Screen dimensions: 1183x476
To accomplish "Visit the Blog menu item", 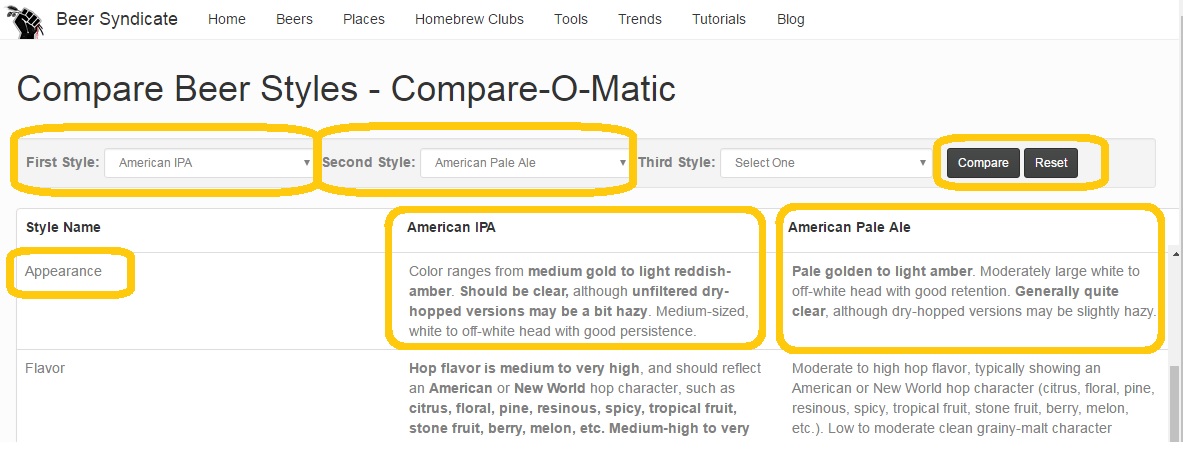I will [x=791, y=20].
